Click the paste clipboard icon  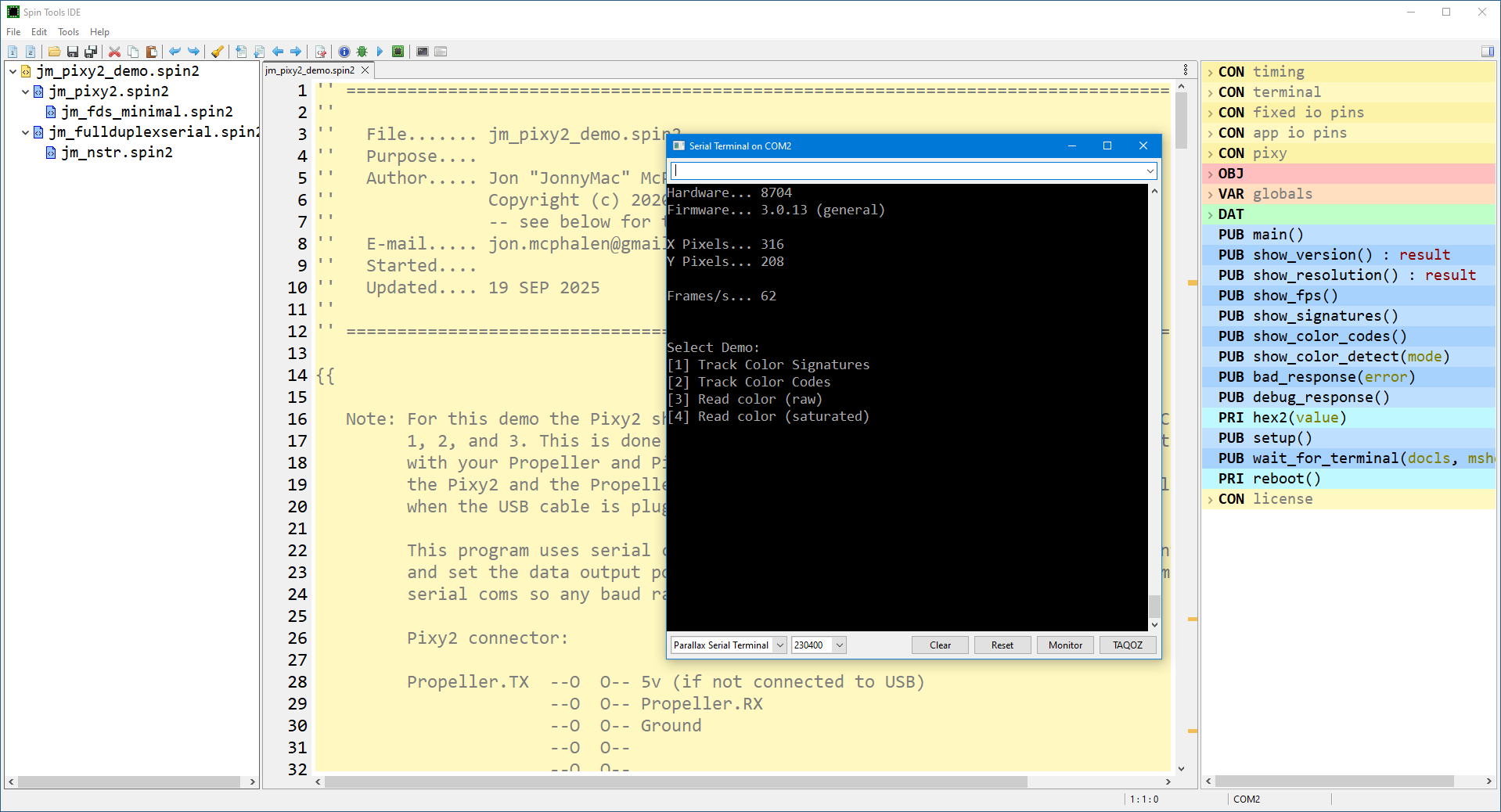point(152,52)
